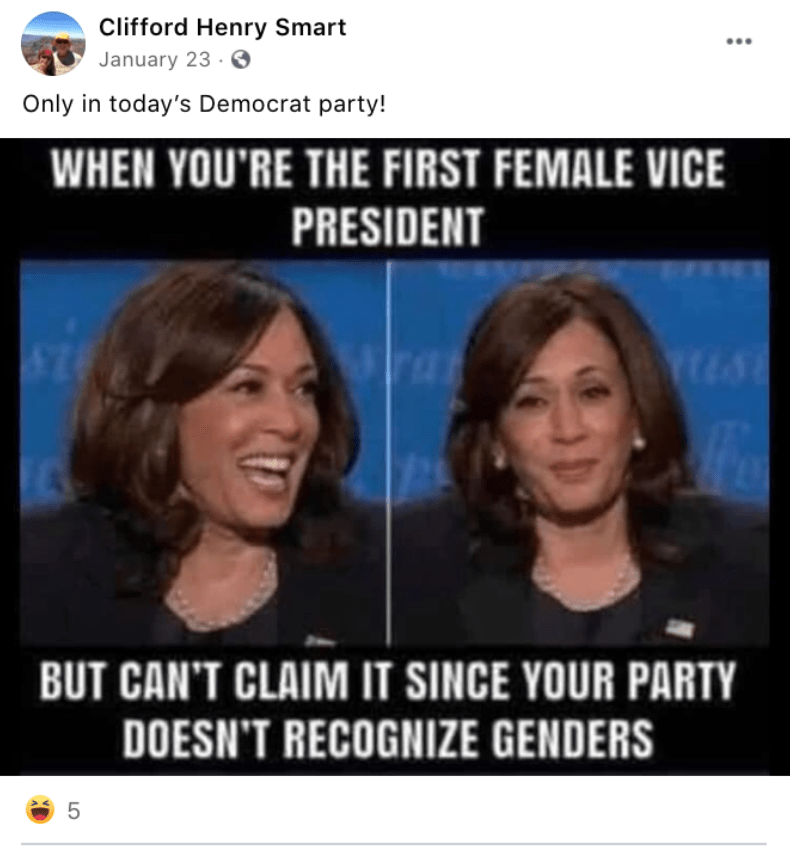The height and width of the screenshot is (848, 790).
Task: View reactions list via count 5
Action: (x=74, y=811)
